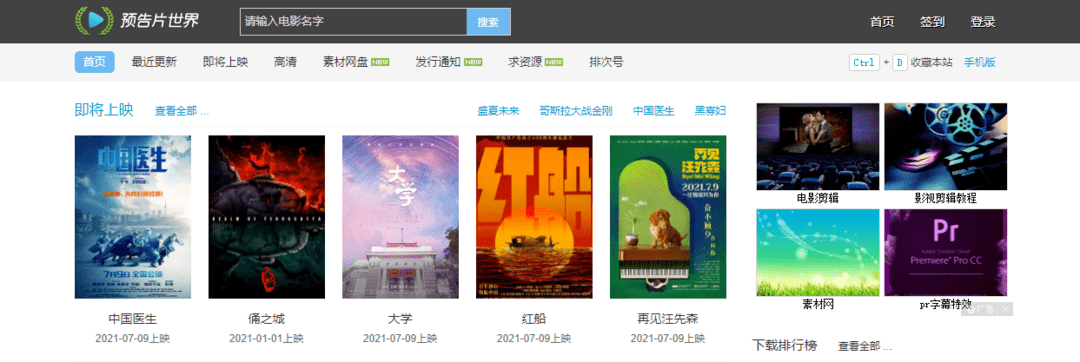Click the 影视剪辑教程 ad caption
1080x362 pixels.
coord(946,198)
